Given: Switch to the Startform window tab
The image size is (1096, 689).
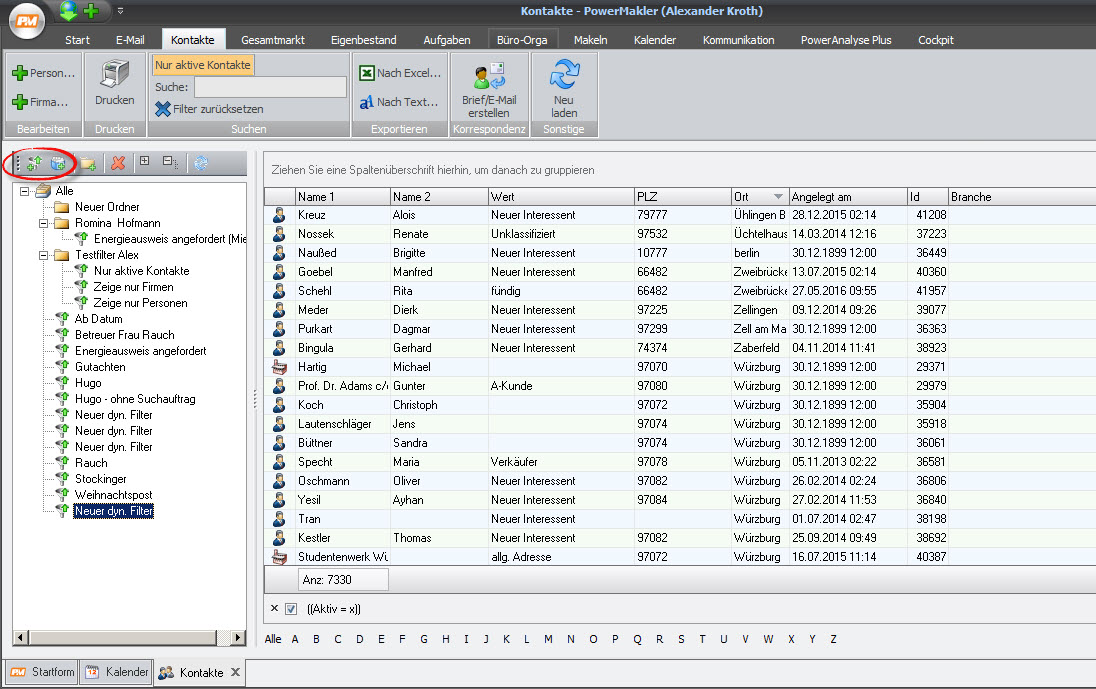Looking at the screenshot, I should click(43, 672).
